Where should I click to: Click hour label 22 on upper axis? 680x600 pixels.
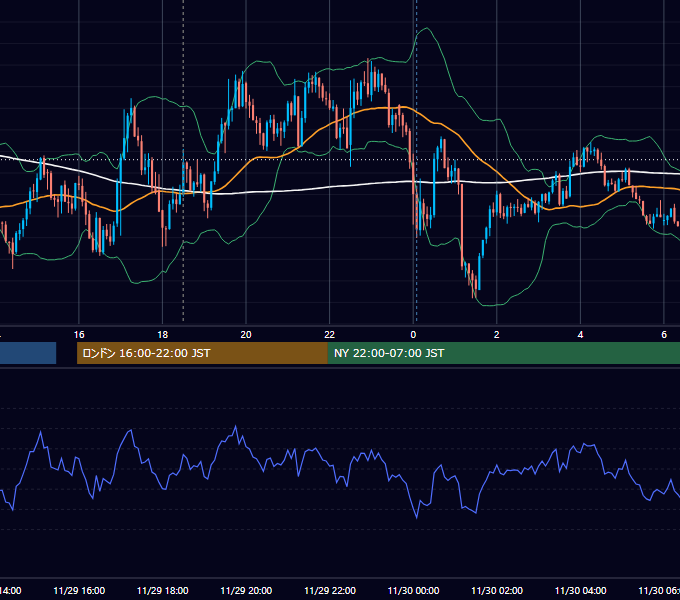click(330, 335)
